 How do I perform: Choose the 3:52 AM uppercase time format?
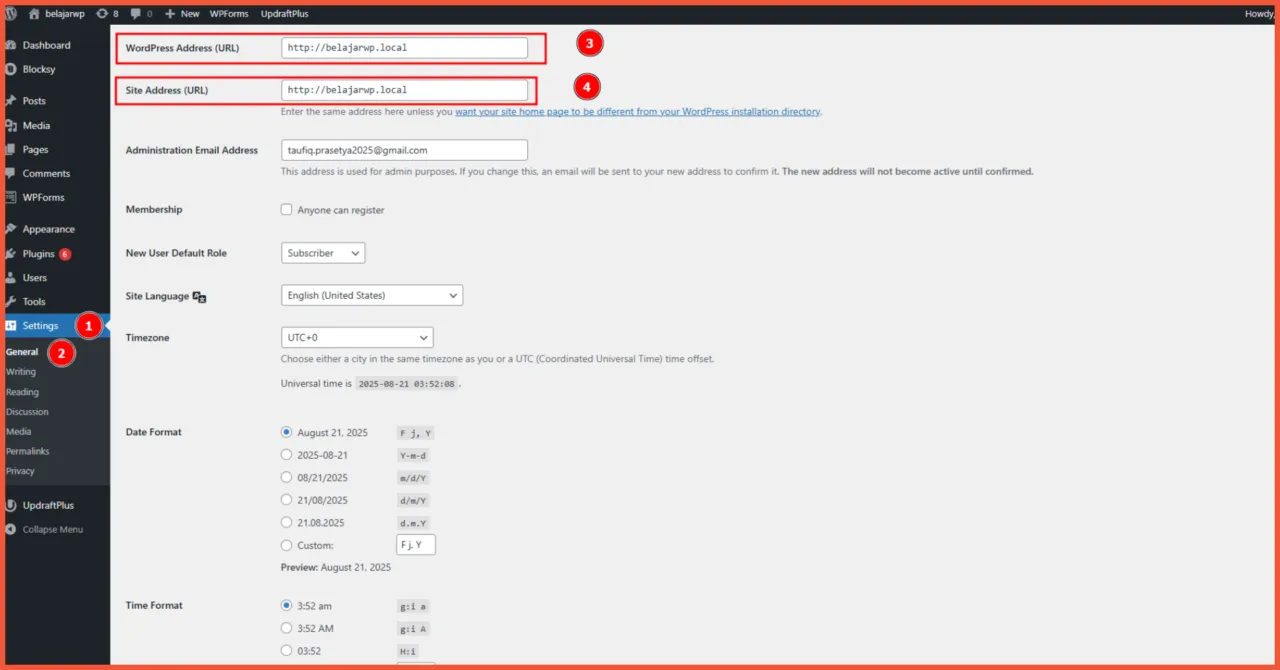tap(287, 628)
